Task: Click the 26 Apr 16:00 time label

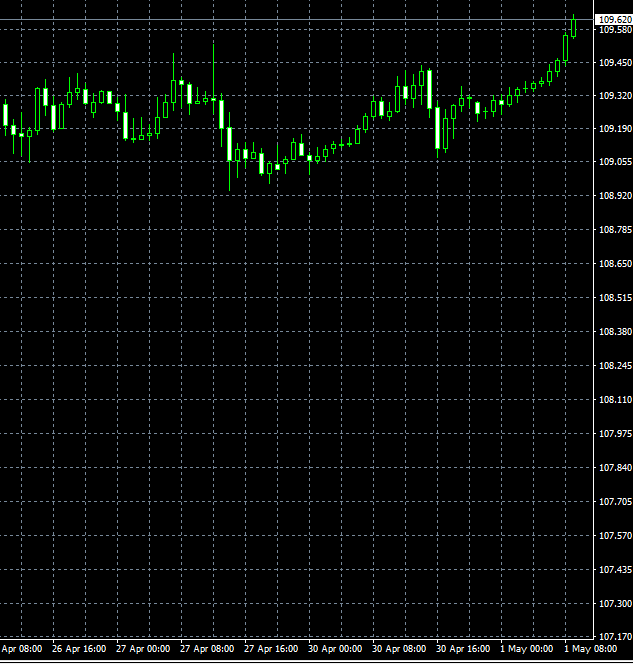Action: [x=79, y=649]
